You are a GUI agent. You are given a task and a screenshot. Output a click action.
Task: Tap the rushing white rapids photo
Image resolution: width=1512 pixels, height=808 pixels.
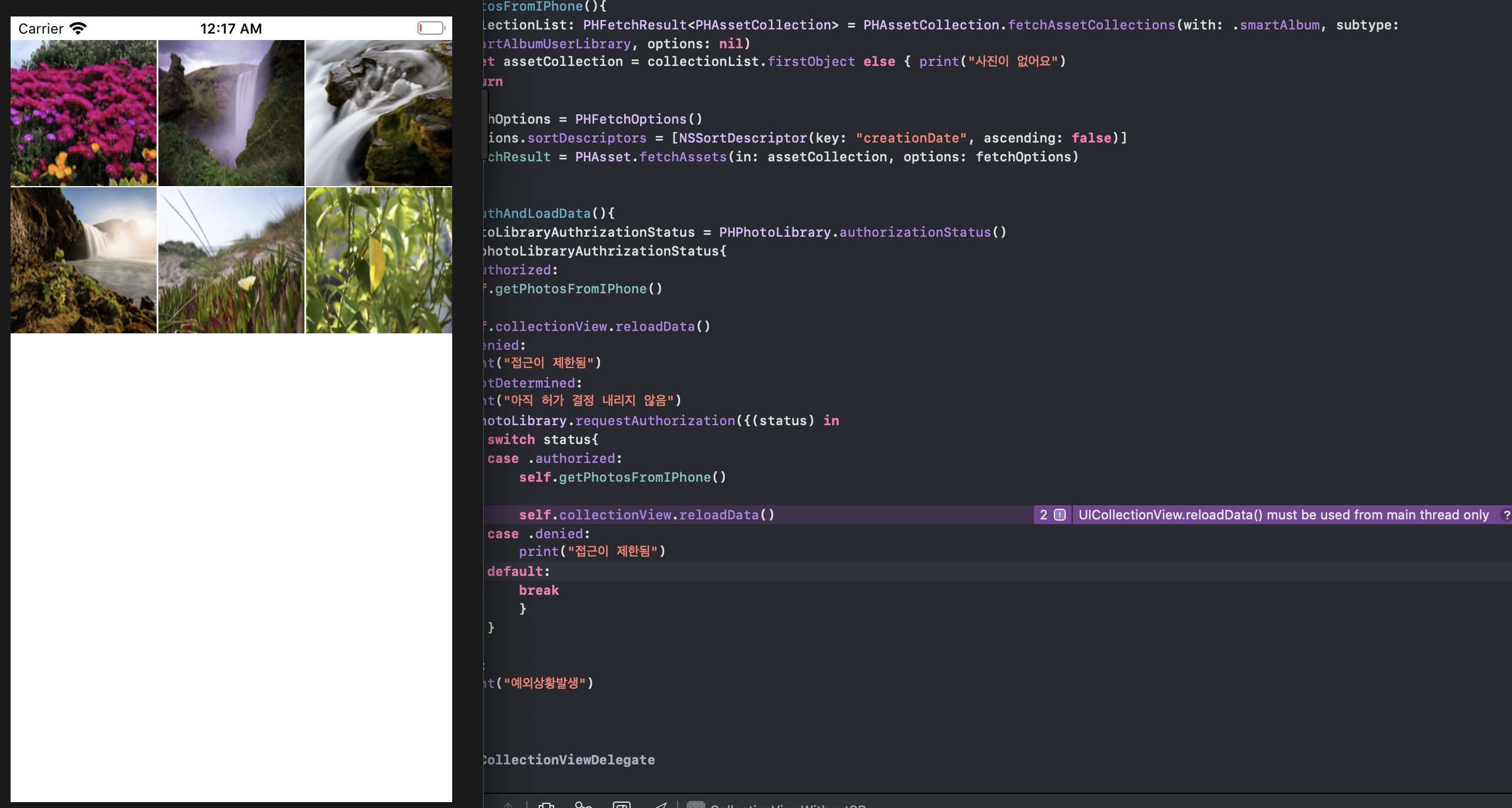pos(379,113)
